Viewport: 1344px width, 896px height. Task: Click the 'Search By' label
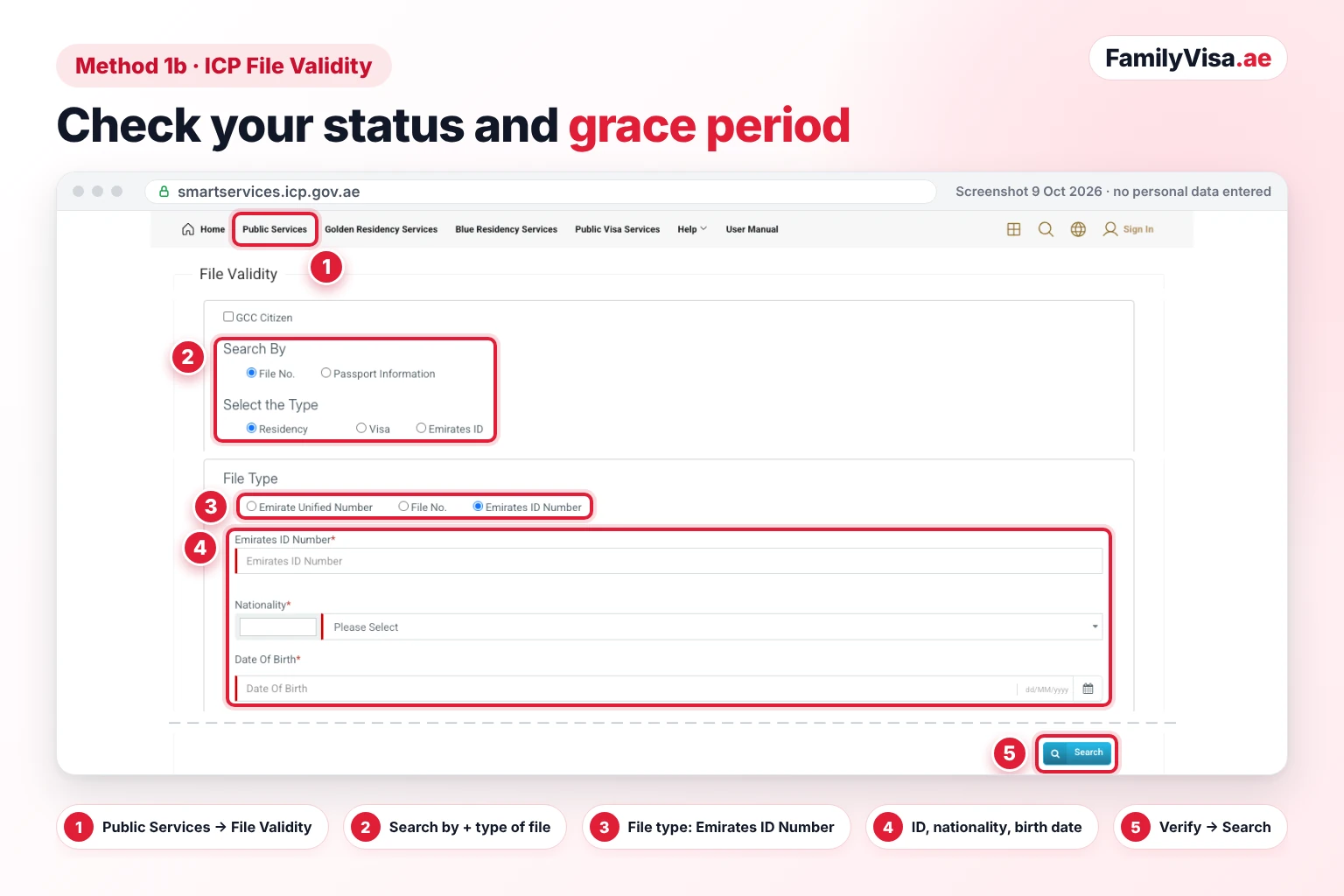255,349
